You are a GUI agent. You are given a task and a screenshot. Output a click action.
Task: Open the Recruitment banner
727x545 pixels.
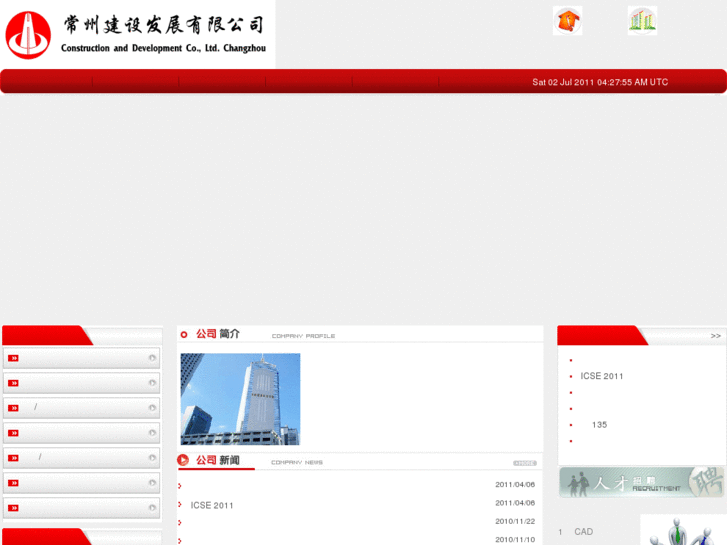click(x=641, y=482)
